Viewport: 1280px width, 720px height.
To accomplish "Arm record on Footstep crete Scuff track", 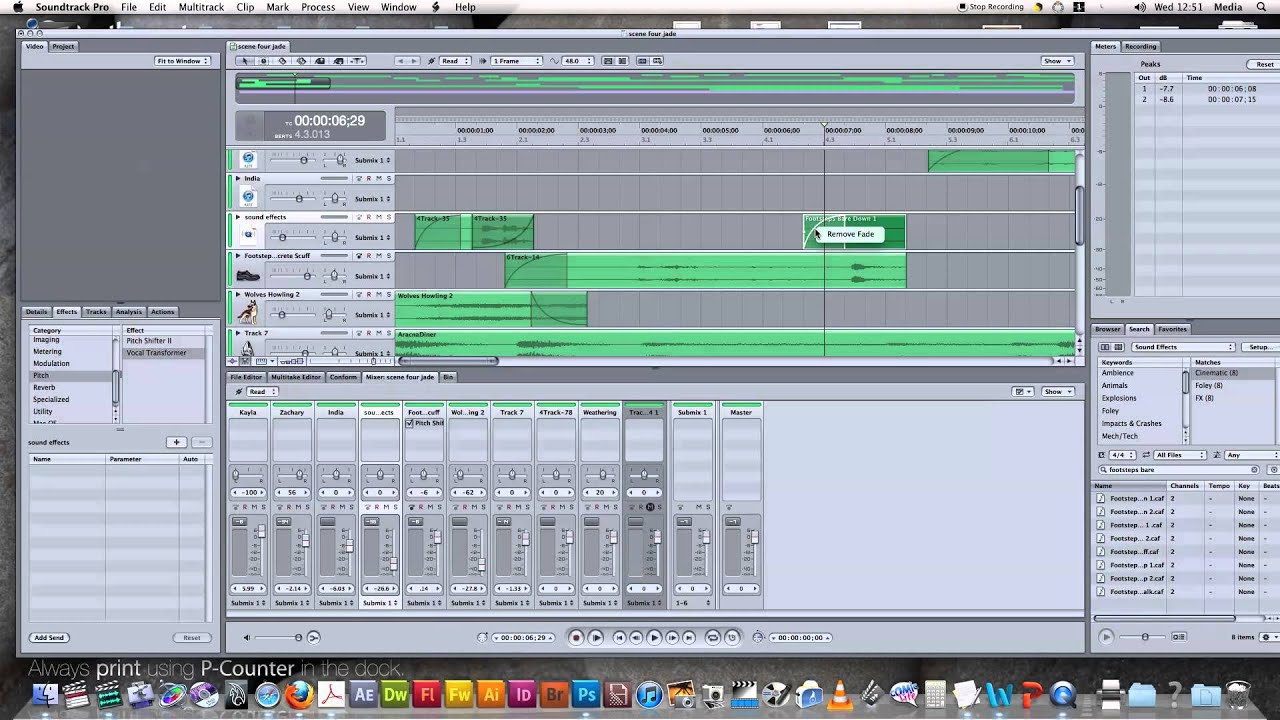I will 368,256.
